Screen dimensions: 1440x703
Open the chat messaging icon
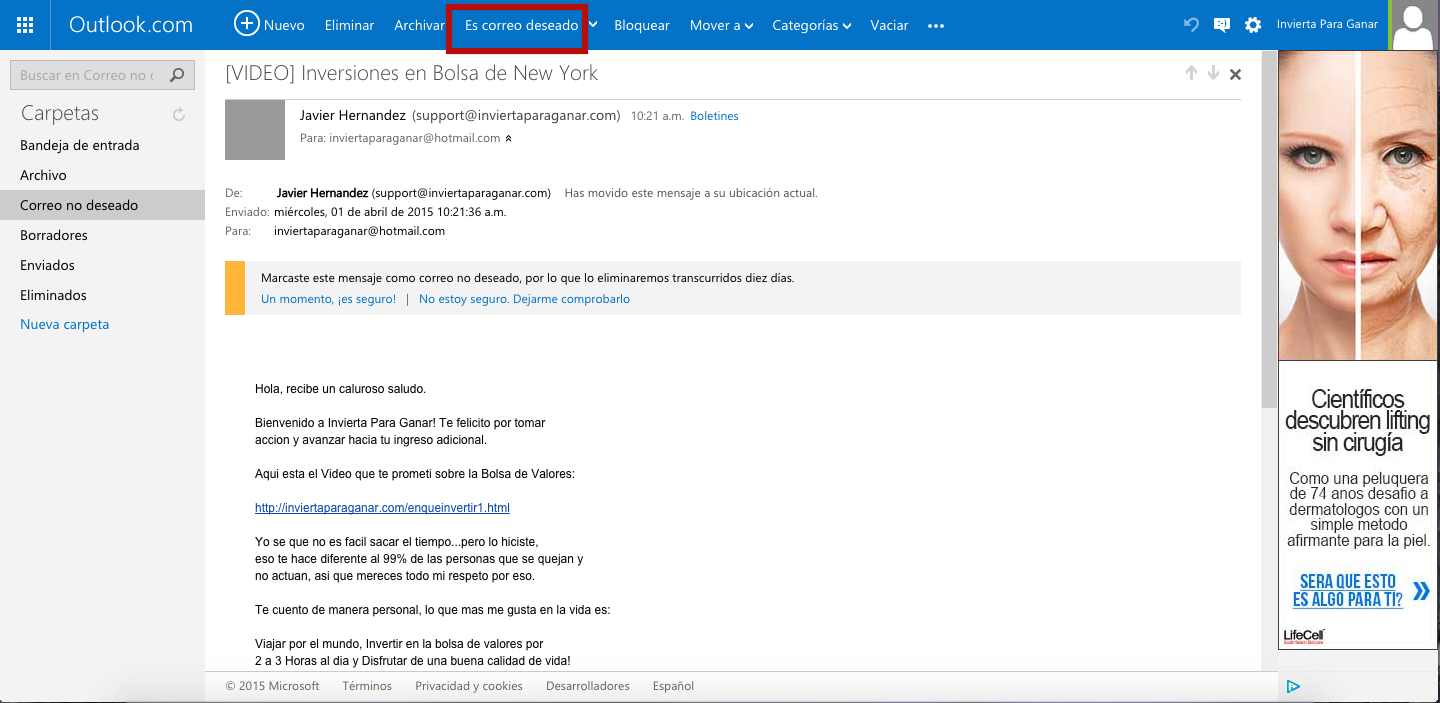coord(1221,25)
